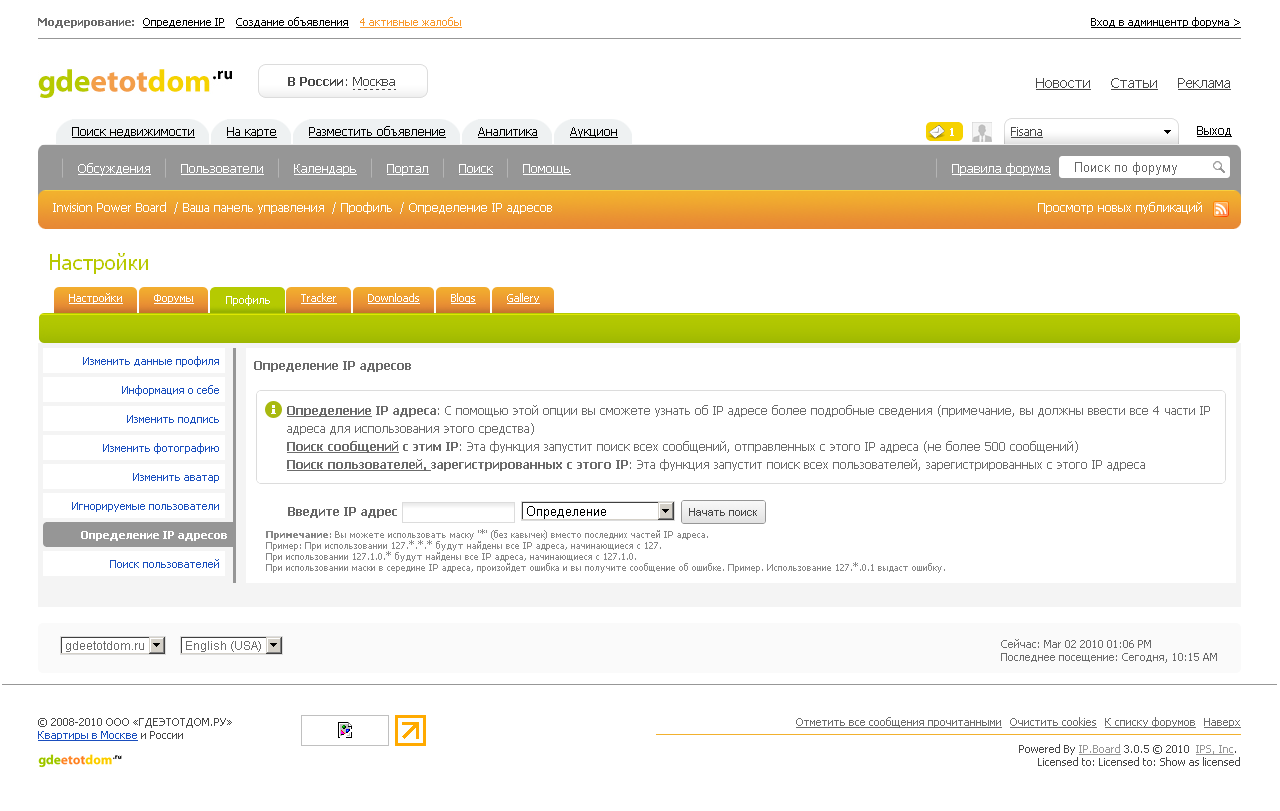Open Правила форума link
The width and height of the screenshot is (1280, 811).
[x=1000, y=169]
